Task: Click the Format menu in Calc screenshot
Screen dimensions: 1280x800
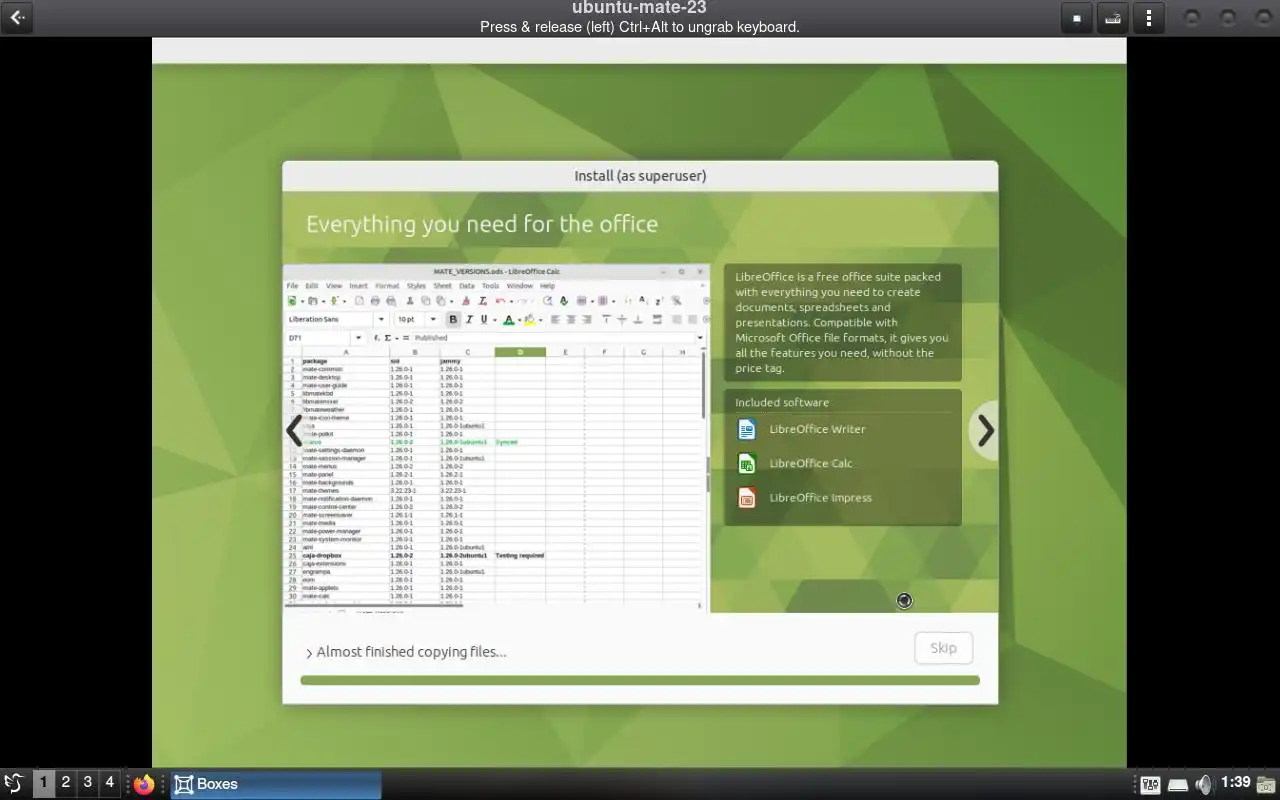Action: 387,286
